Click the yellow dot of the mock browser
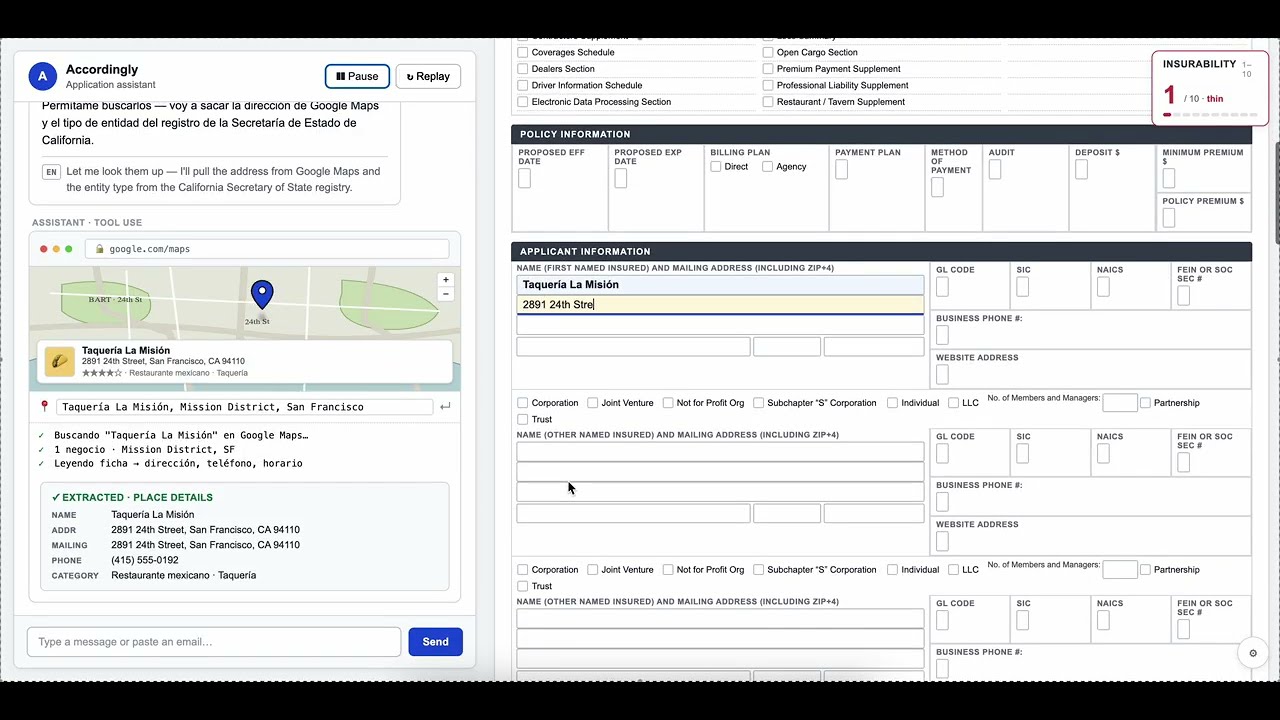The height and width of the screenshot is (720, 1280). tap(56, 249)
